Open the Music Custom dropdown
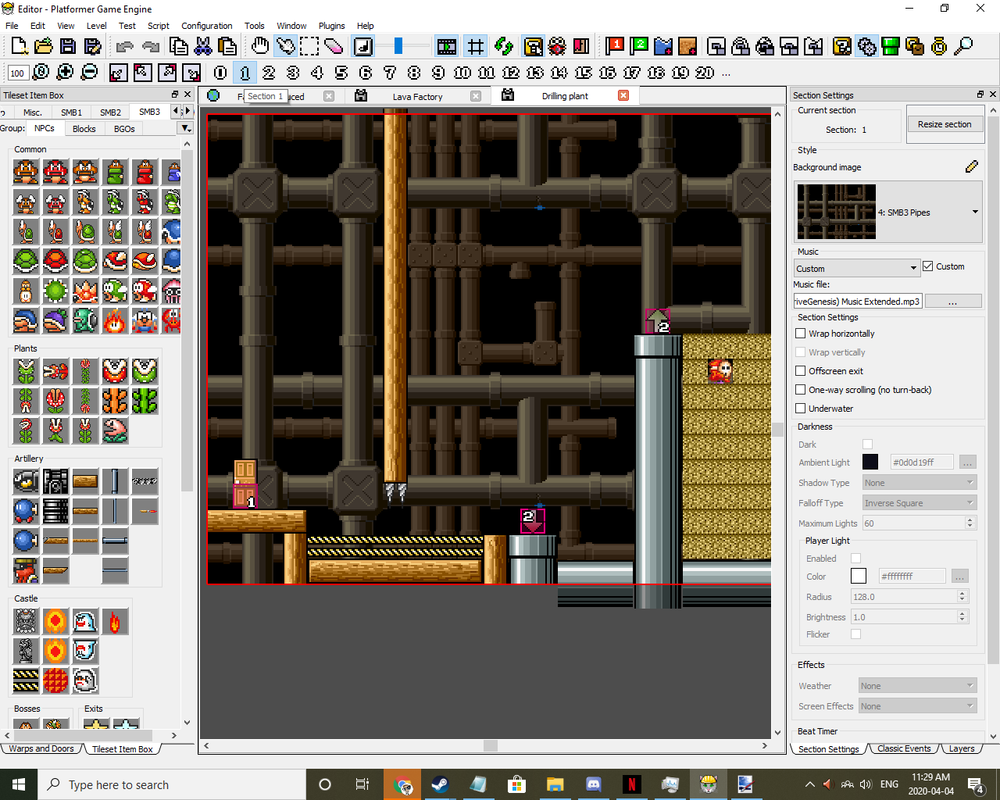This screenshot has width=1000, height=800. pyautogui.click(x=856, y=269)
